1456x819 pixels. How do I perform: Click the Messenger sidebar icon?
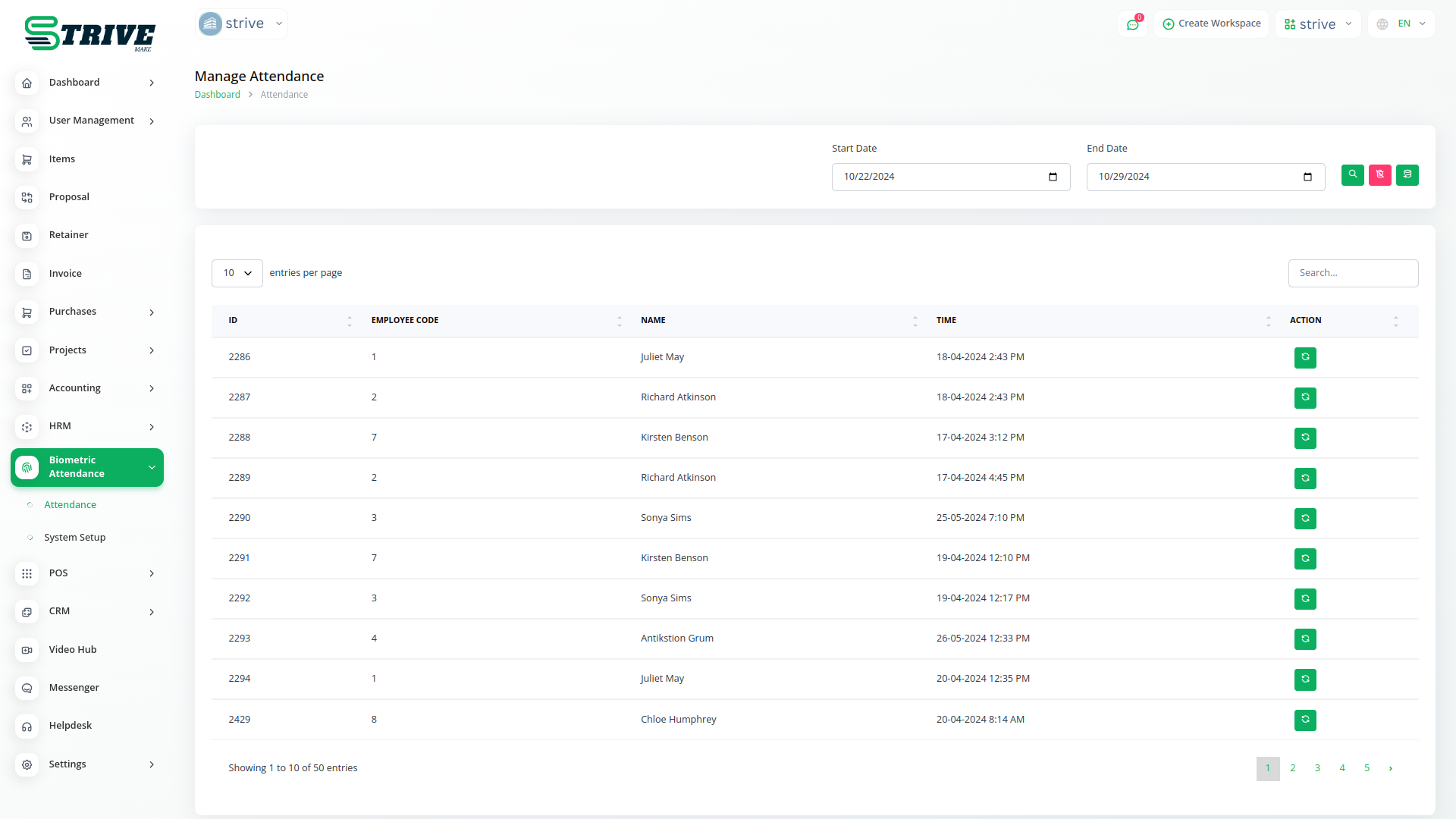point(27,688)
